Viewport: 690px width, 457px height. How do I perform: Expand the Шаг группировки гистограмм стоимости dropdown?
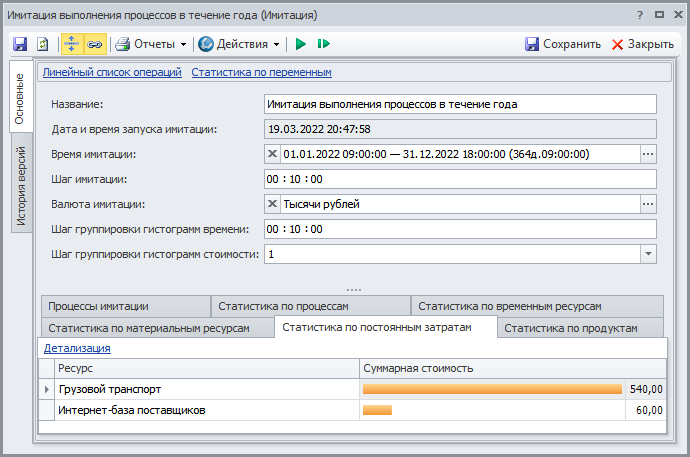648,254
